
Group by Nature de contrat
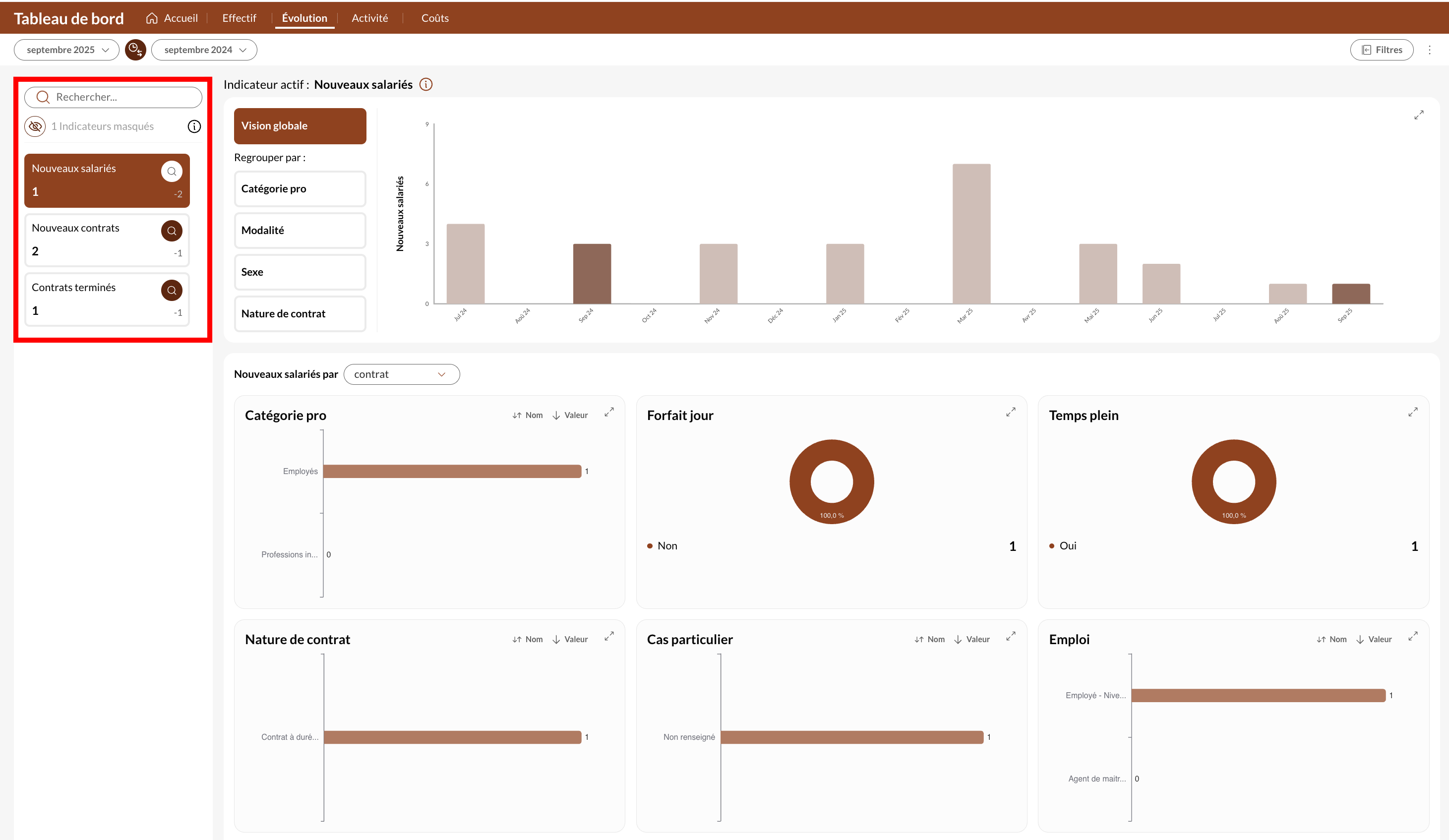(300, 313)
